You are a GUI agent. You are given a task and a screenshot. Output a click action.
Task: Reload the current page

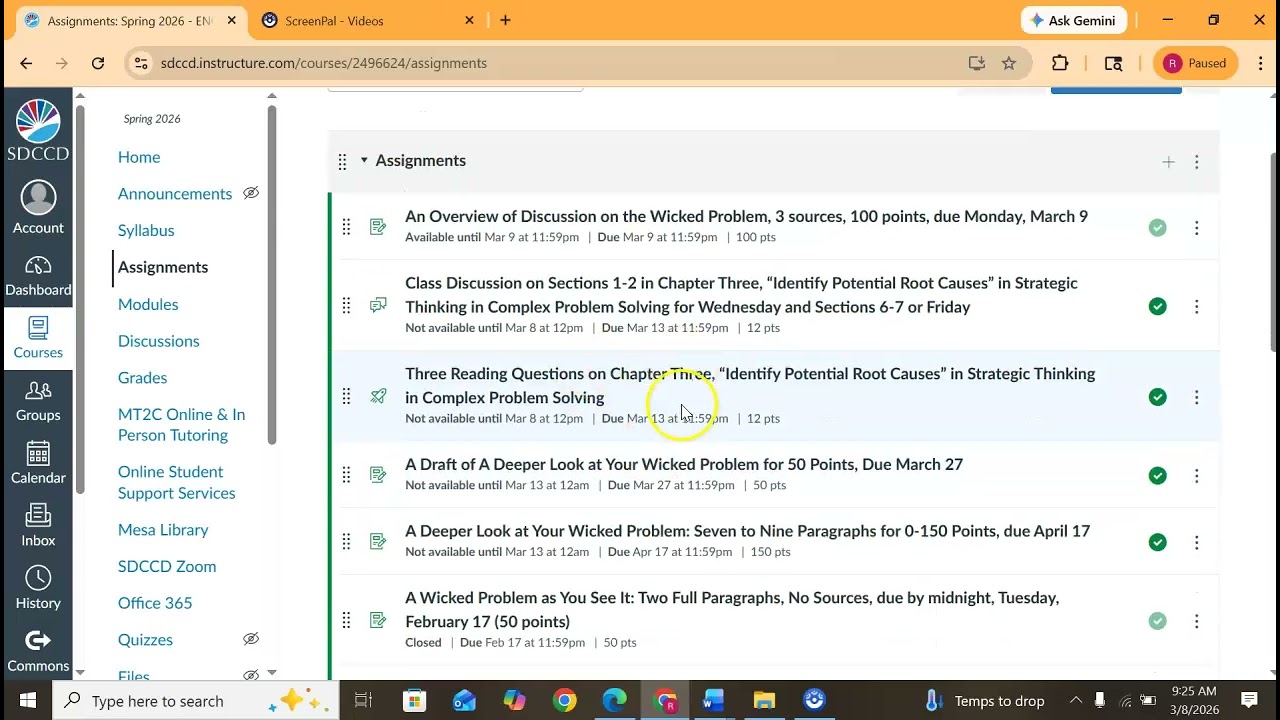(x=98, y=63)
